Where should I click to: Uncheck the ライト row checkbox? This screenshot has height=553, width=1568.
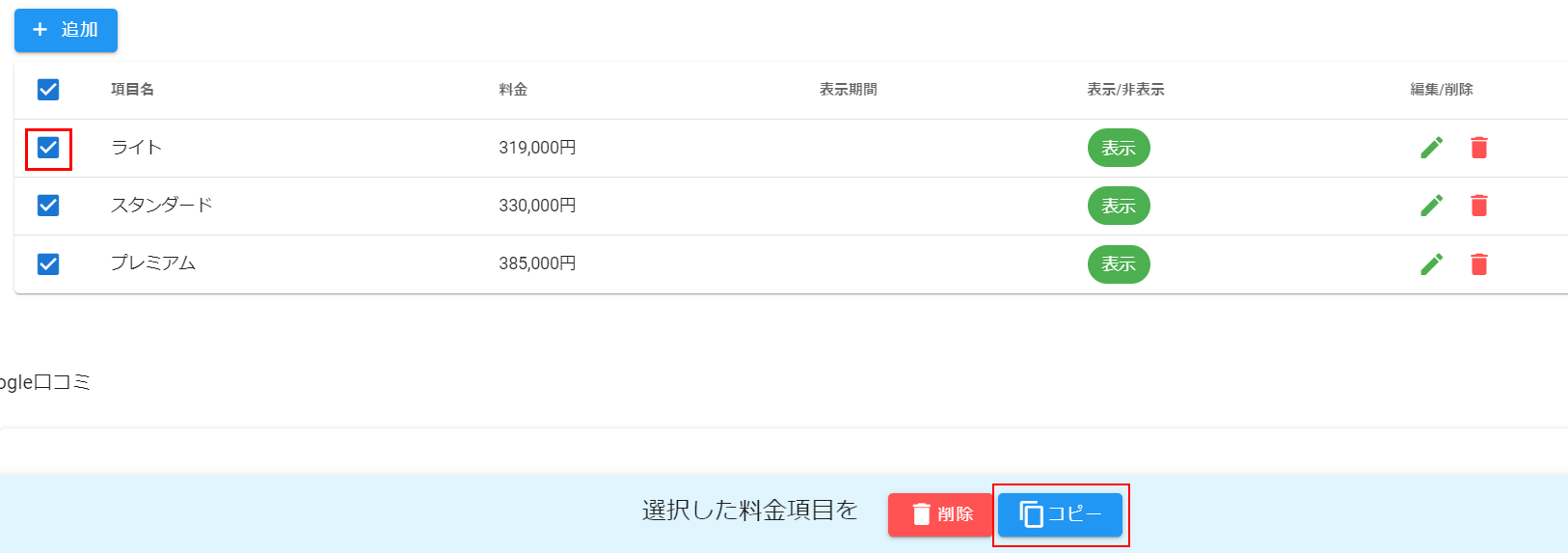click(x=48, y=148)
